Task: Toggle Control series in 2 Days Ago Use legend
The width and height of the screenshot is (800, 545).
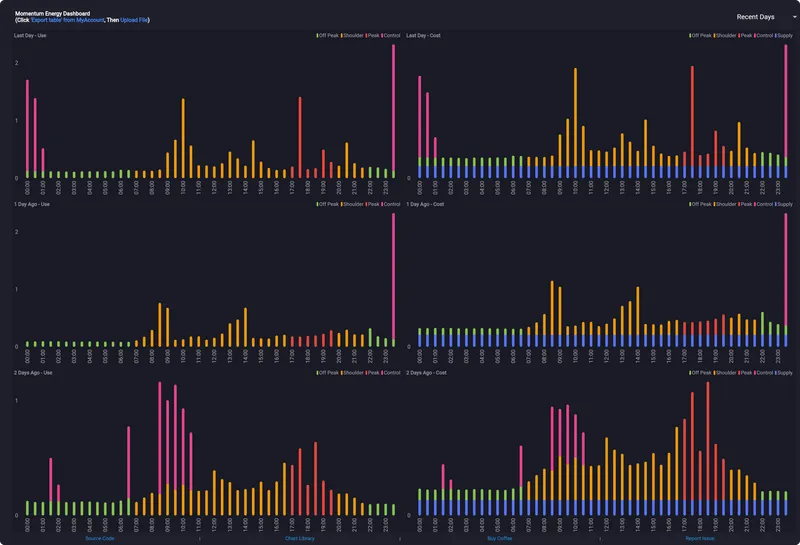Action: [x=392, y=372]
